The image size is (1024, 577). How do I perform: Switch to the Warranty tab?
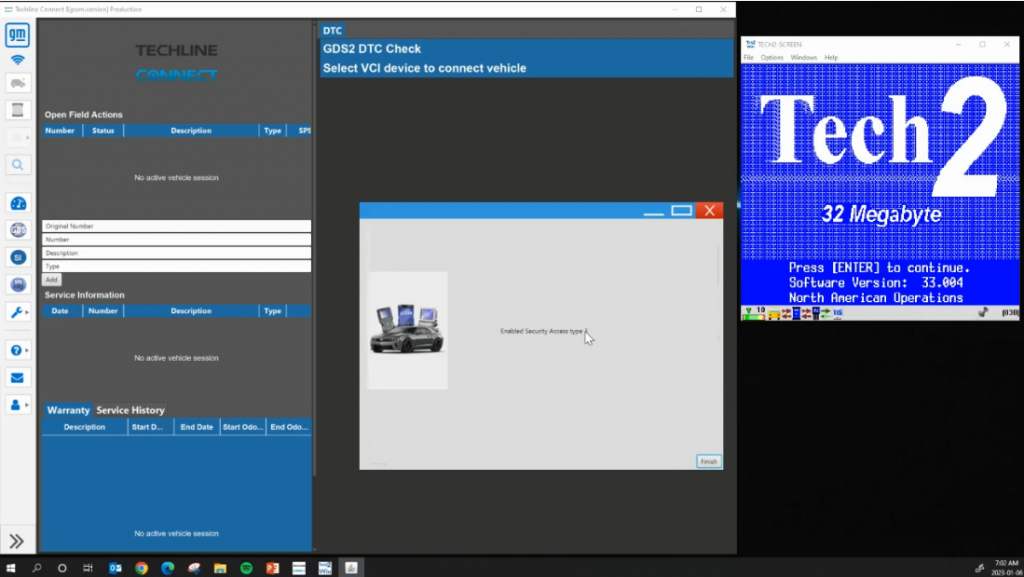click(68, 410)
